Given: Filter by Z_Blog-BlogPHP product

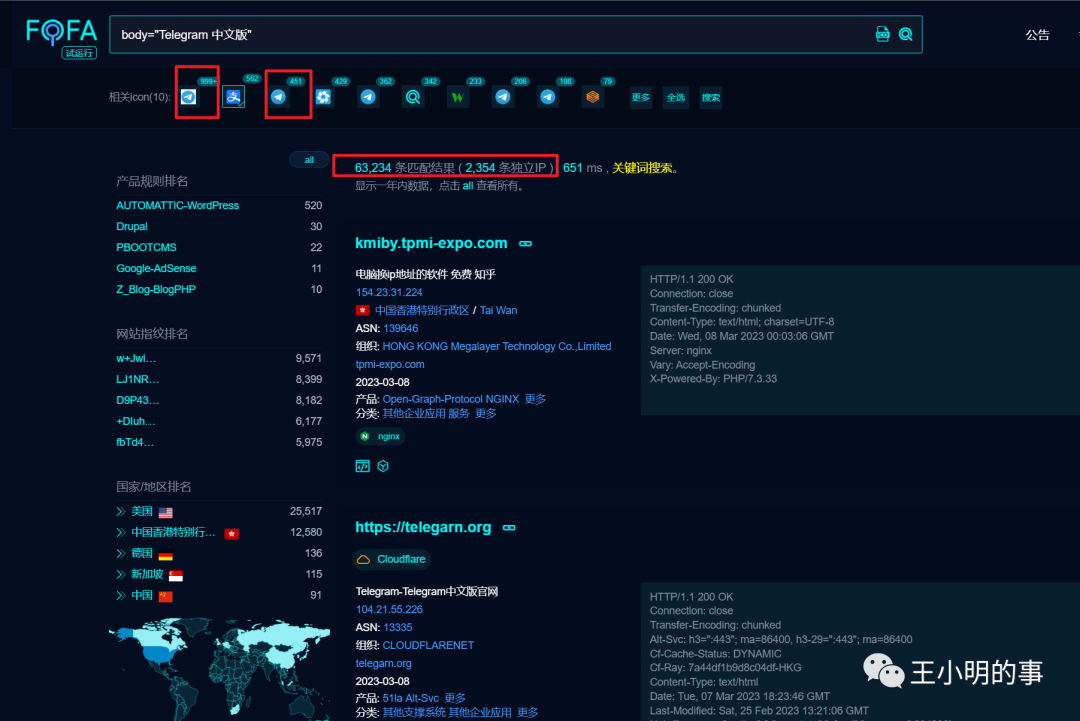Looking at the screenshot, I should point(156,289).
